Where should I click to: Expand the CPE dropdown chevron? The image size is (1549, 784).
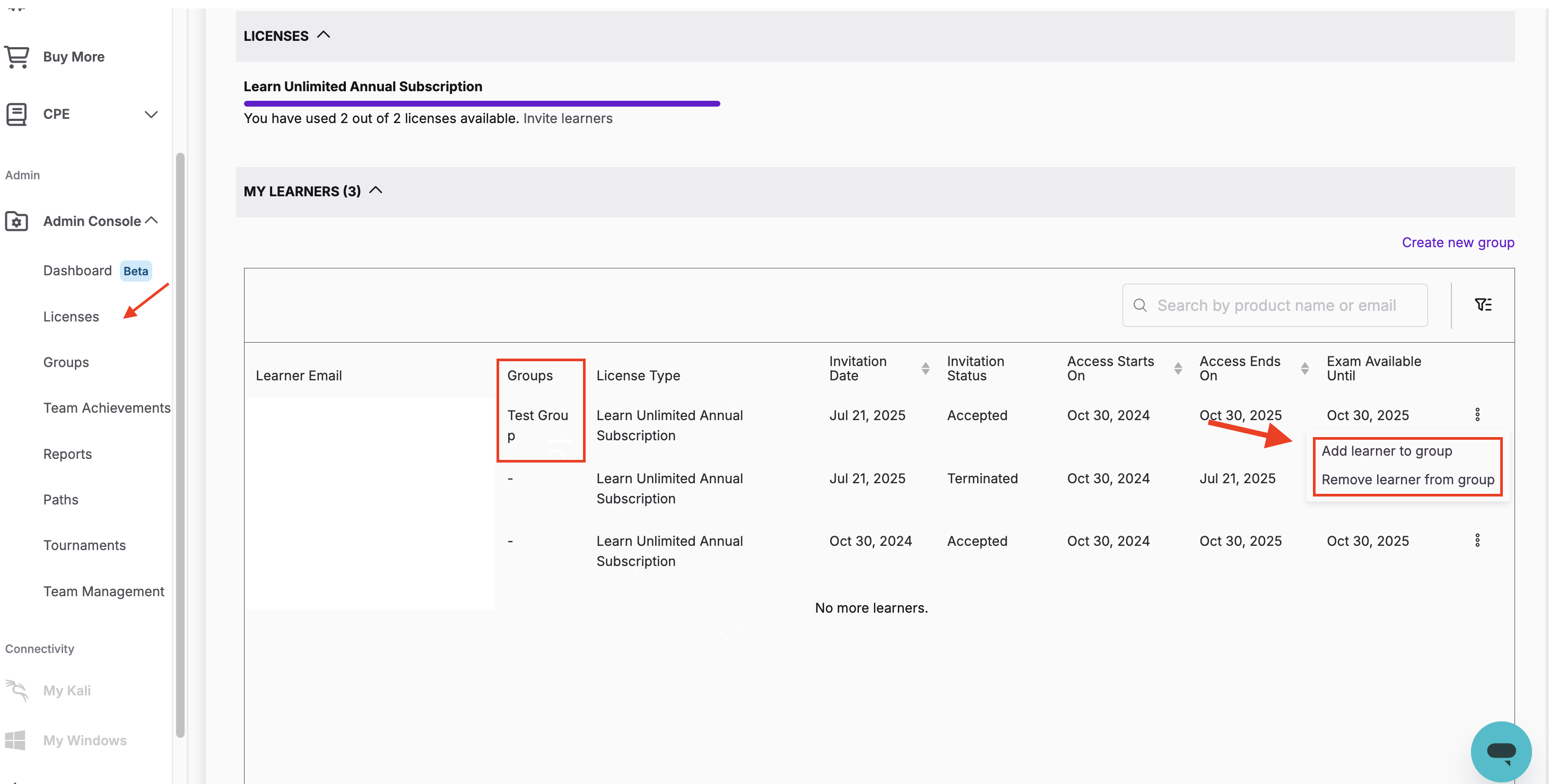click(151, 114)
